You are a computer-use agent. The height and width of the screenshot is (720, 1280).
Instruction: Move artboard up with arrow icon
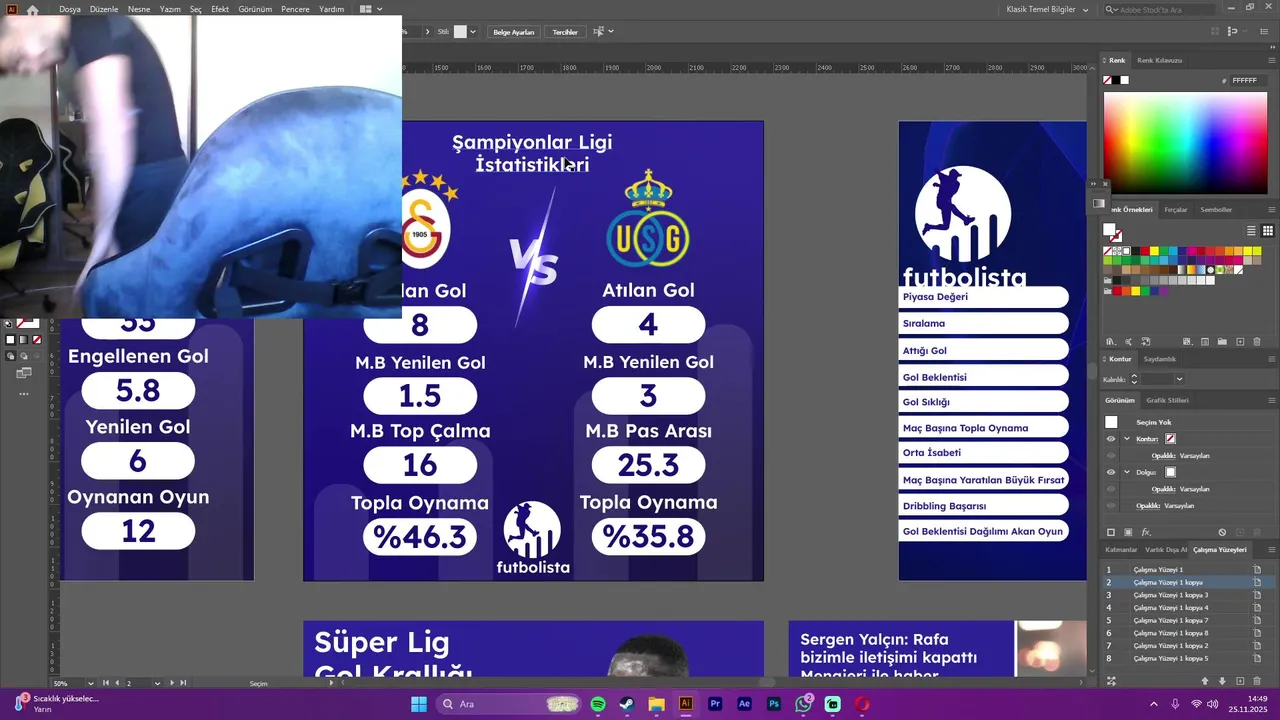click(1205, 681)
